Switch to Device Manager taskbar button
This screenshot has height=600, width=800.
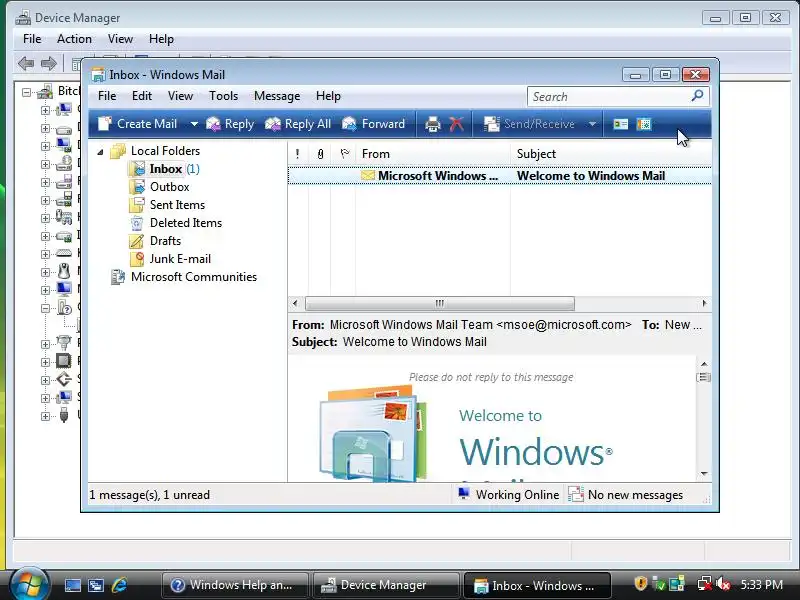386,585
